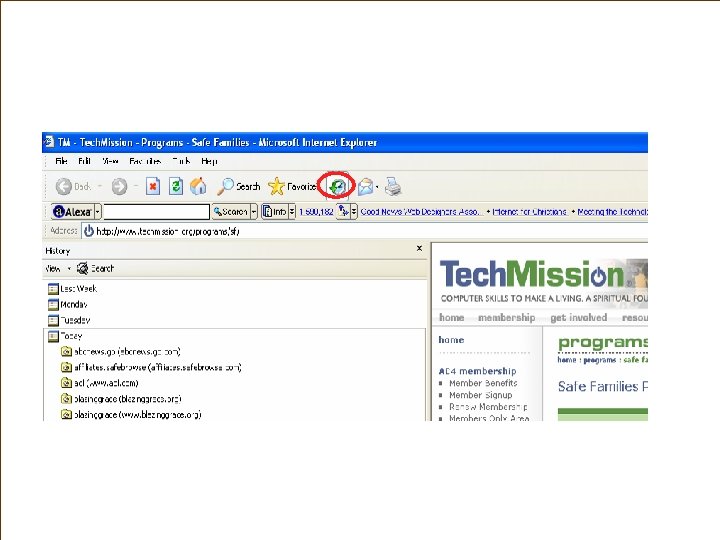Click the Back navigation button
This screenshot has width=720, height=540.
point(73,186)
